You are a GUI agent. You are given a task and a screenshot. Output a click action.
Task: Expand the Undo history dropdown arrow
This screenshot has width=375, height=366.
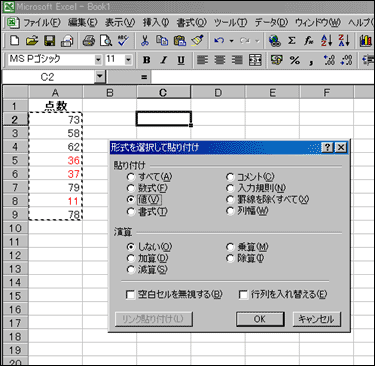pos(231,41)
